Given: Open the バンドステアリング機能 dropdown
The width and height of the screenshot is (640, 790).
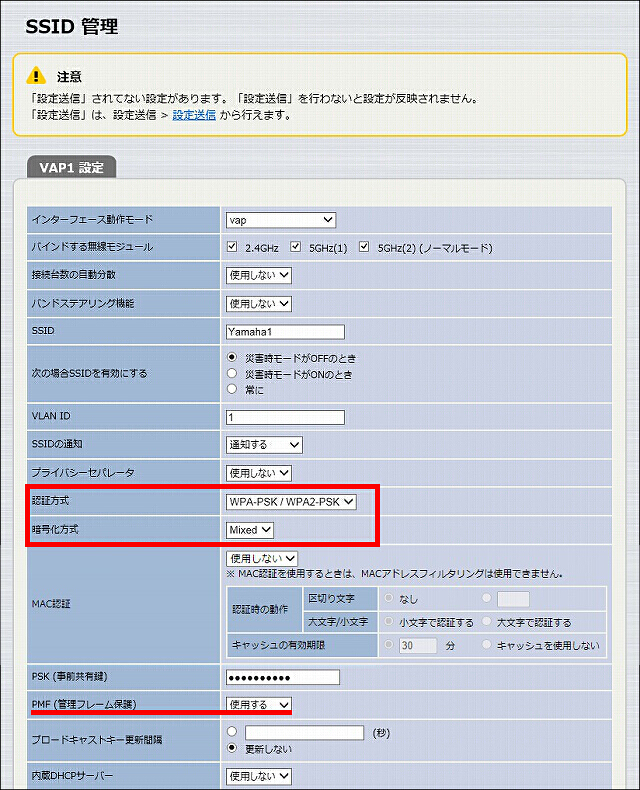Looking at the screenshot, I should tap(259, 304).
